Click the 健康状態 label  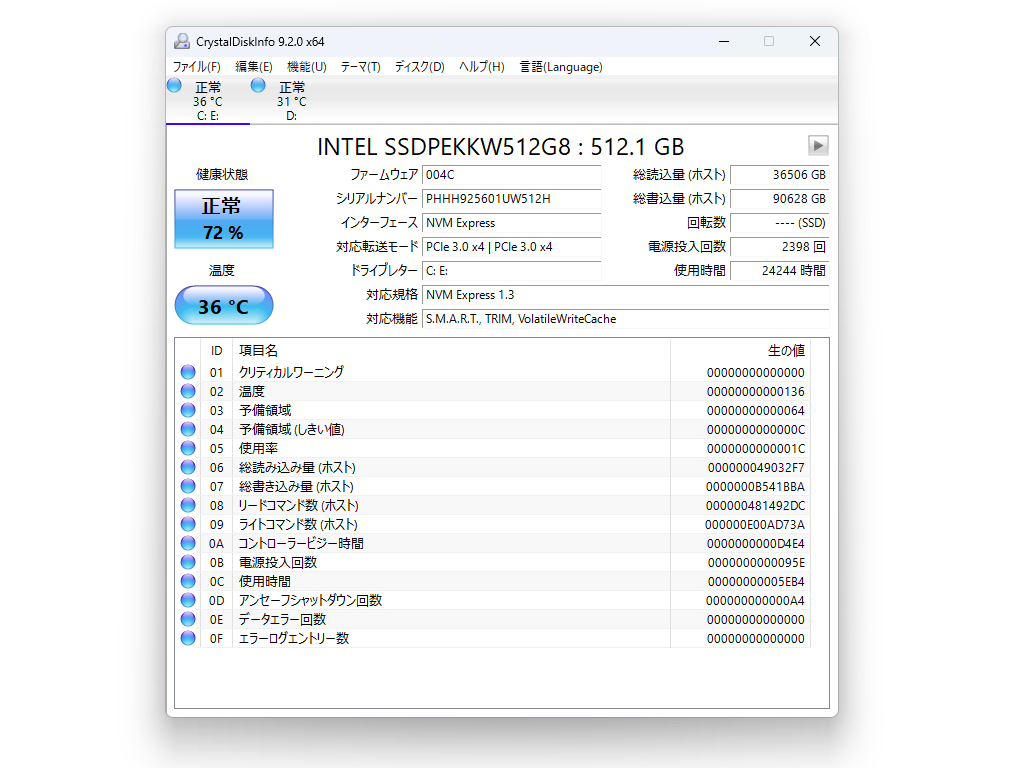(x=222, y=174)
